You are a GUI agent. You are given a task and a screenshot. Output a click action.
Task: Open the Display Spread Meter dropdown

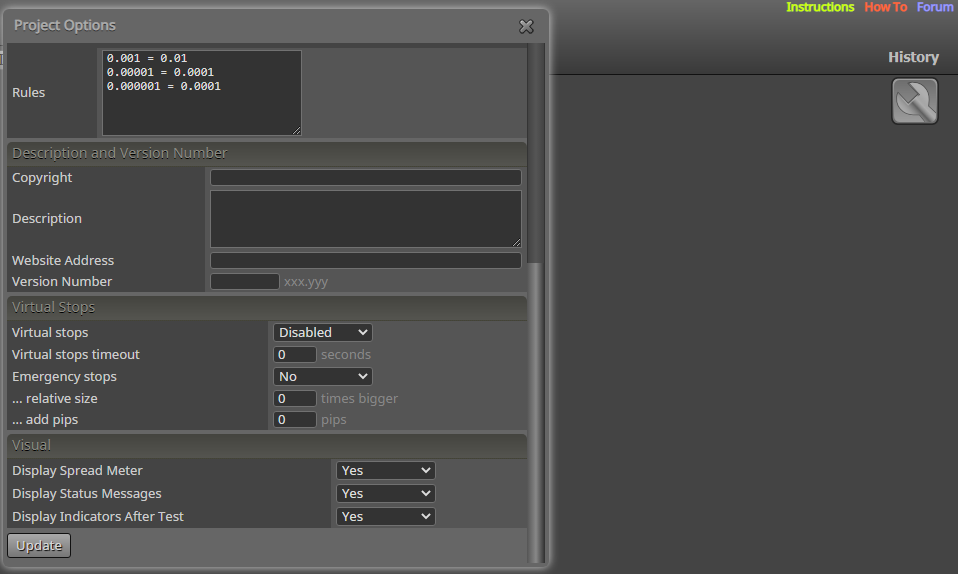pos(386,471)
